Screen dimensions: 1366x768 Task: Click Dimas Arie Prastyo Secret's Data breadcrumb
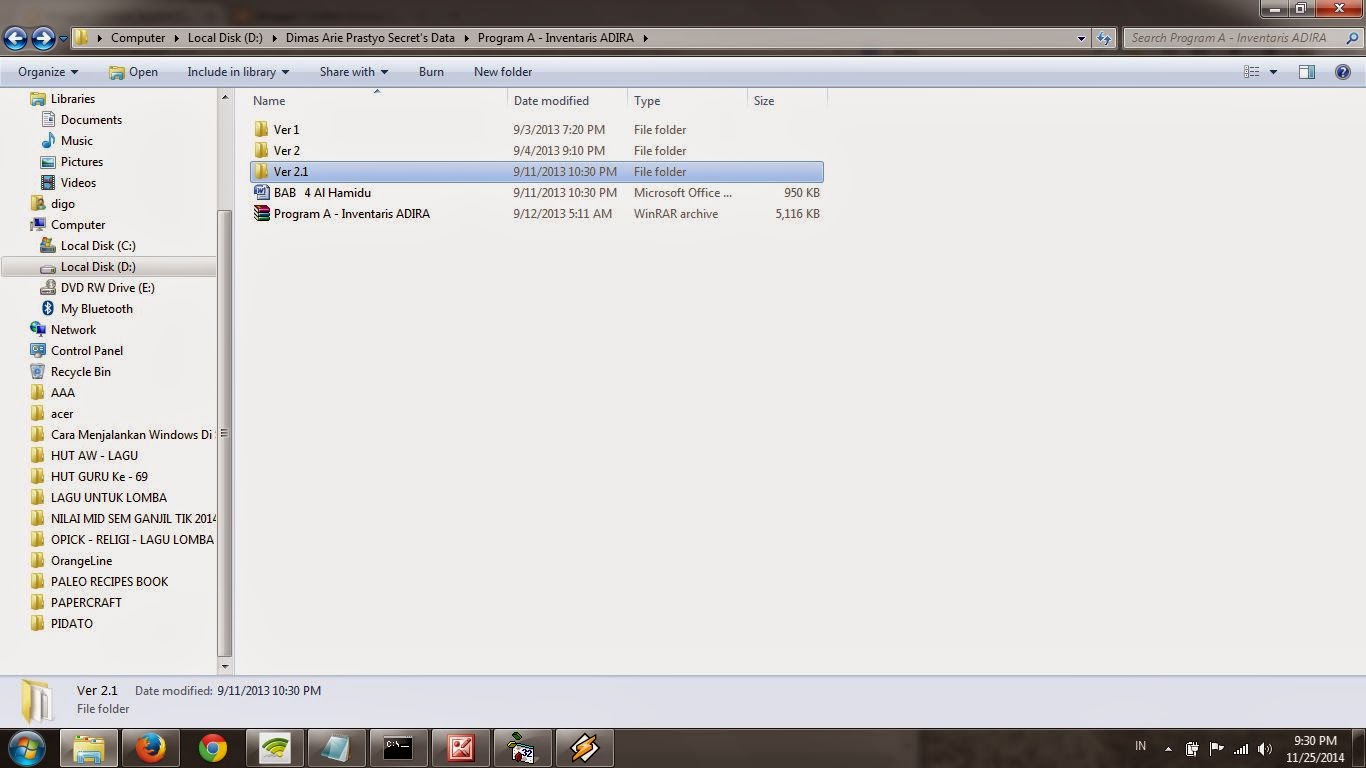(370, 38)
